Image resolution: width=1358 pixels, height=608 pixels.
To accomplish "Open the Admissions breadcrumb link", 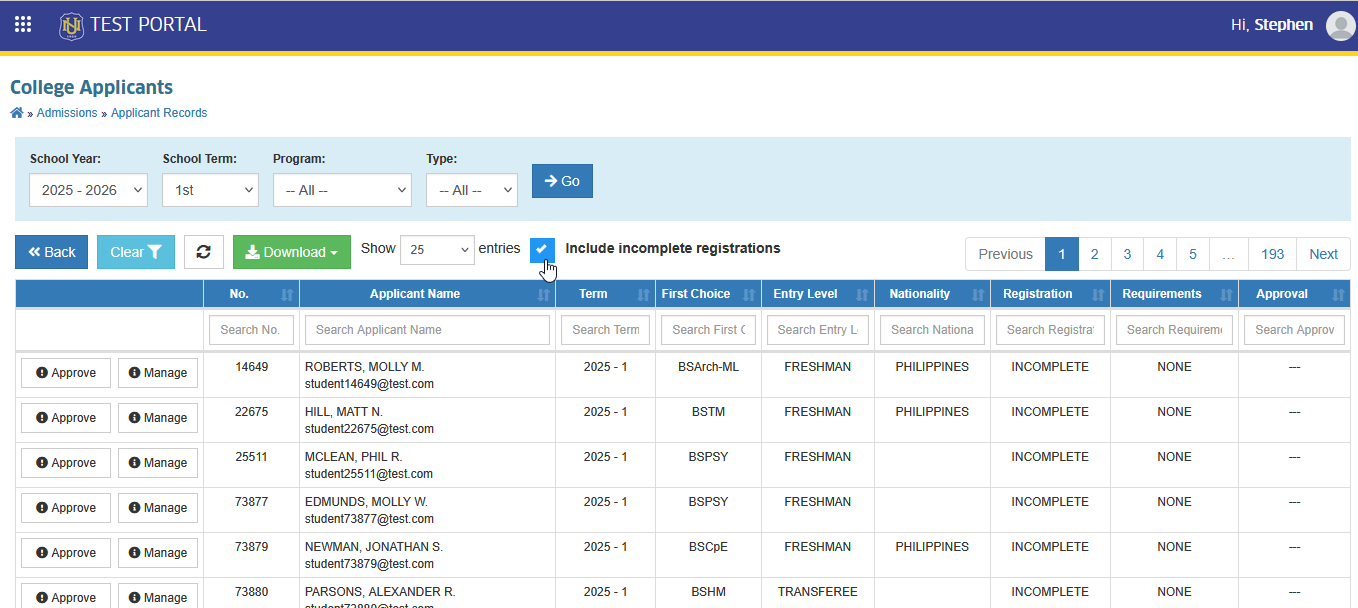I will point(67,113).
